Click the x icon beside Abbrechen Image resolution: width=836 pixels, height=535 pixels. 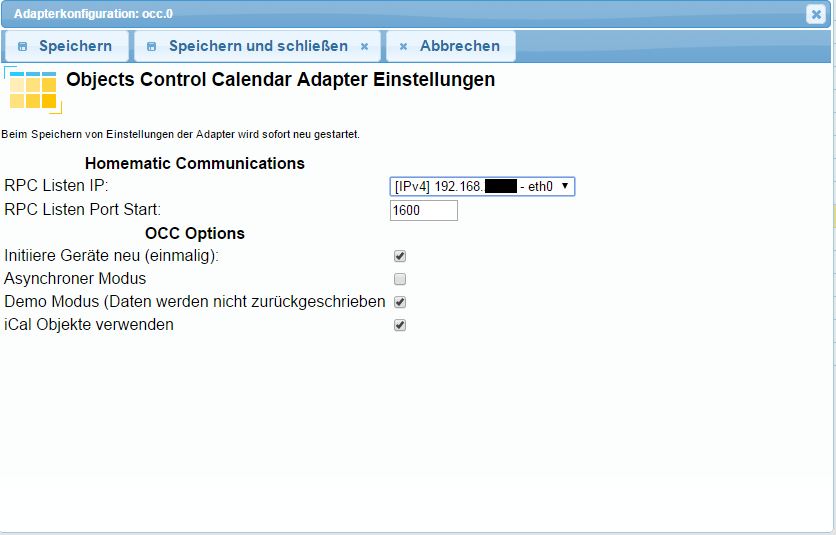(x=403, y=46)
